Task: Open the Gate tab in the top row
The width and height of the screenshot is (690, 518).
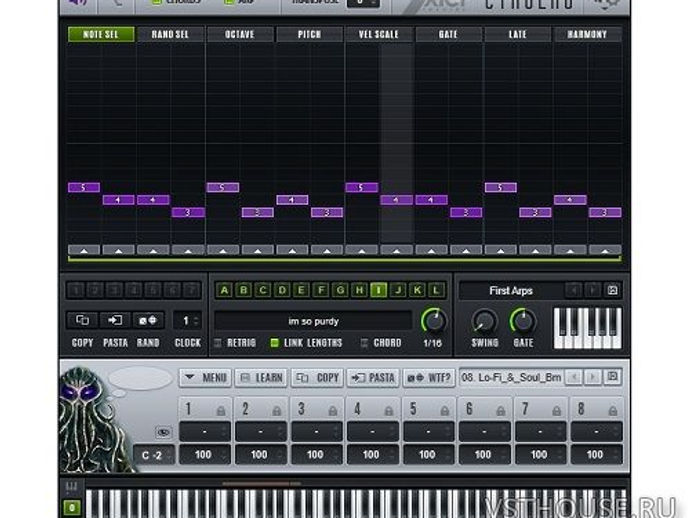Action: pos(448,34)
